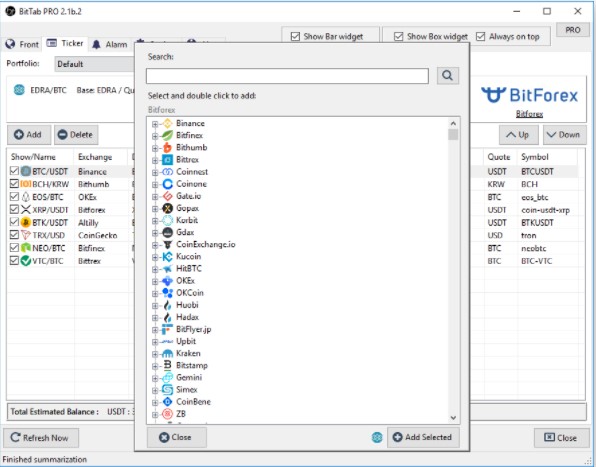Click the magnifier search icon button

[x=447, y=76]
